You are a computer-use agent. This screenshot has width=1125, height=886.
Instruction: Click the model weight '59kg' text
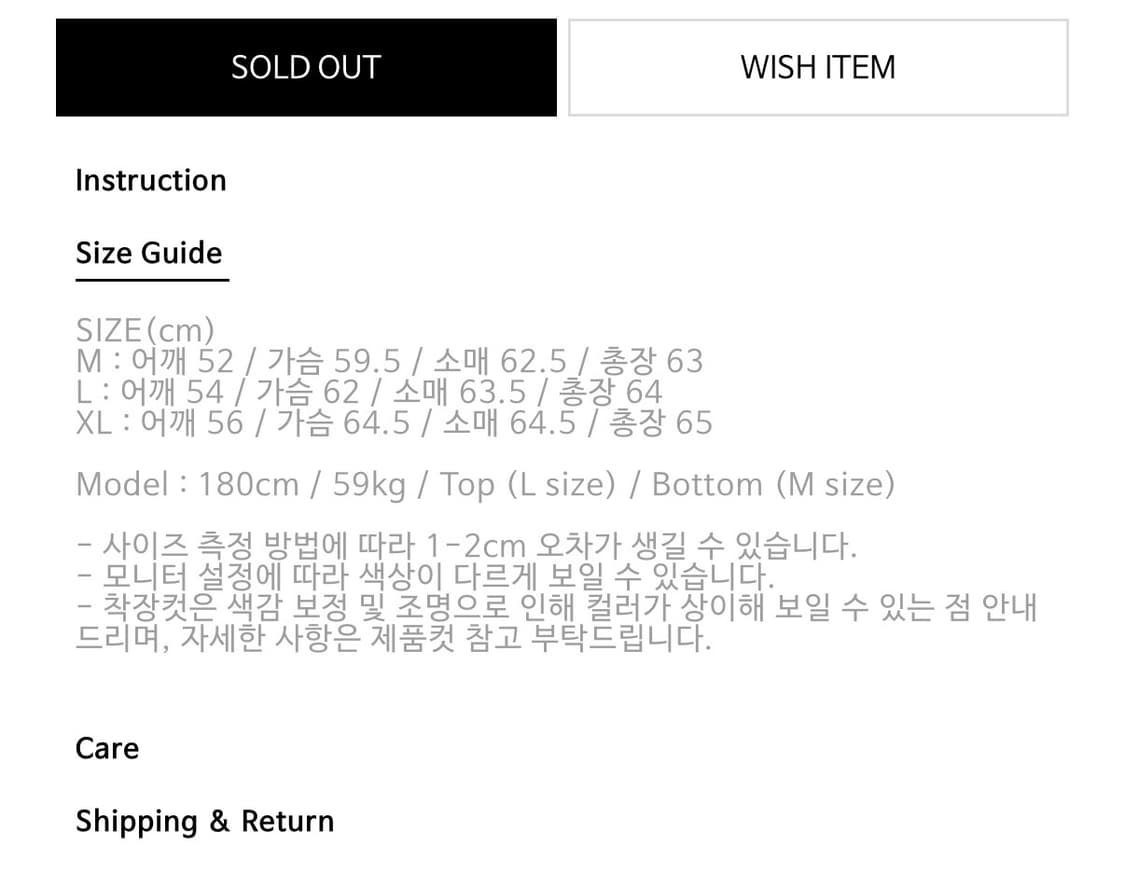369,485
